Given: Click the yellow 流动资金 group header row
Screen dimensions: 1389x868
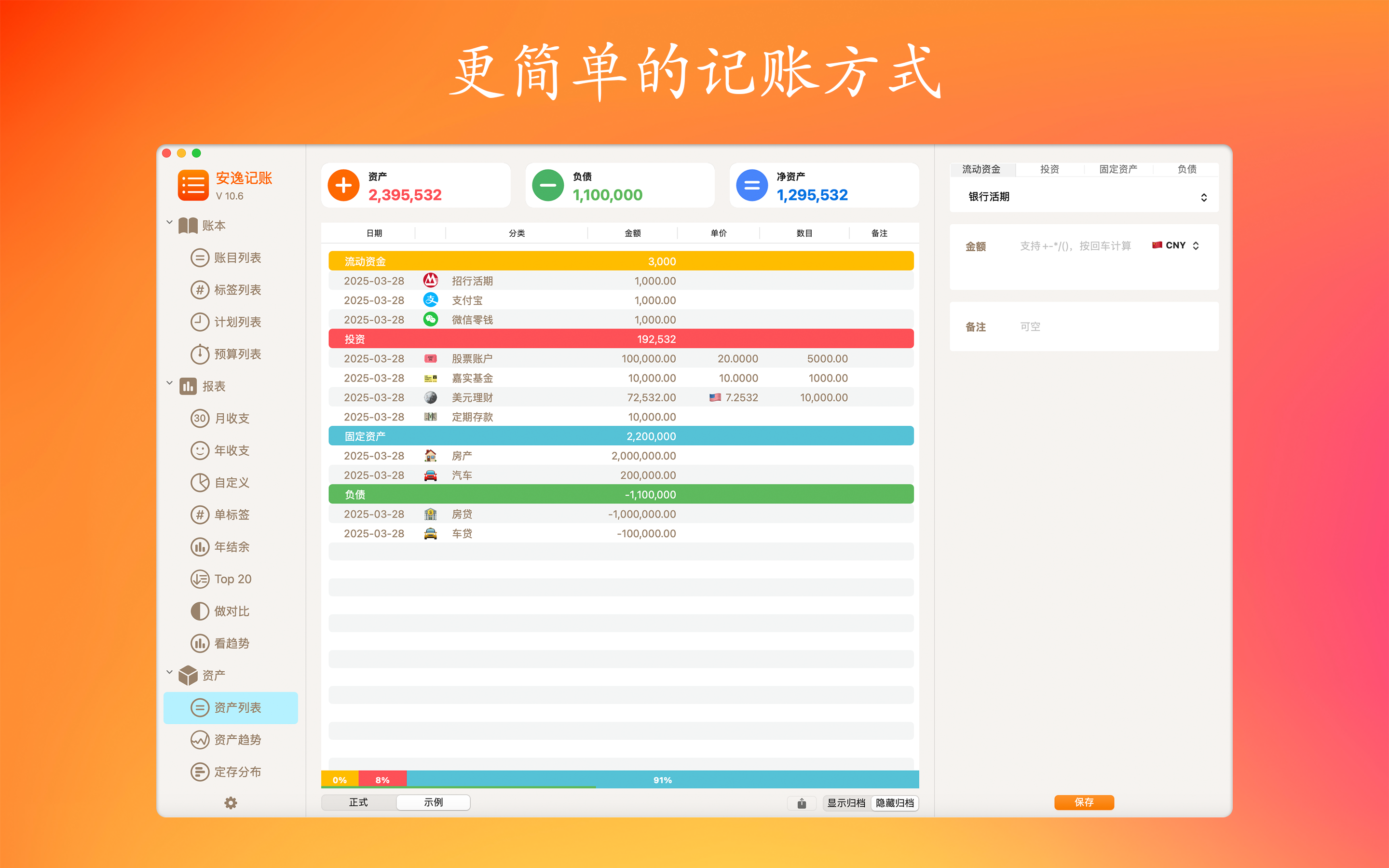Looking at the screenshot, I should 621,261.
